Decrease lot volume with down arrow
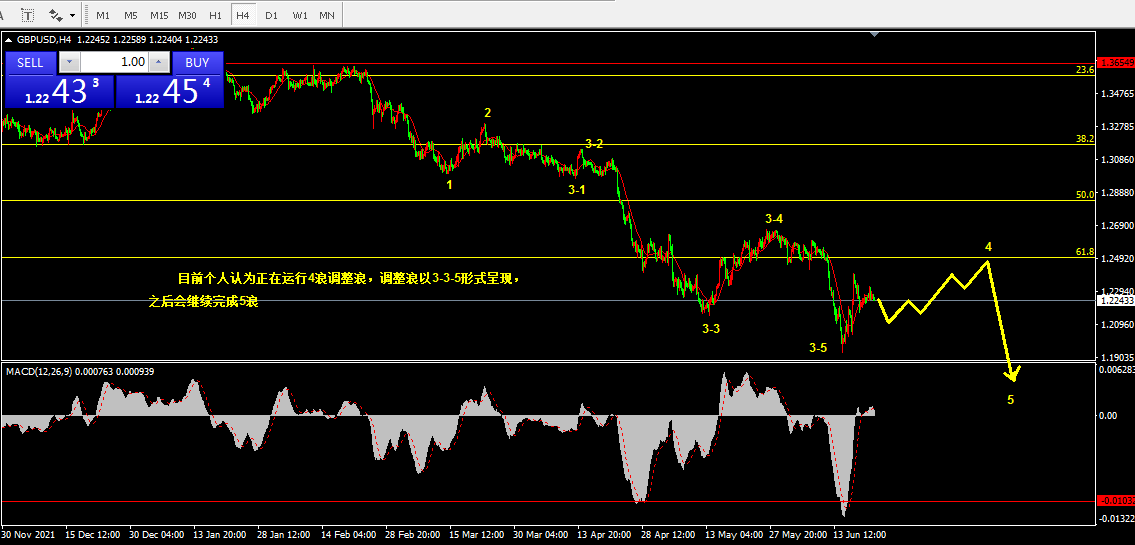The width and height of the screenshot is (1135, 545). point(69,62)
